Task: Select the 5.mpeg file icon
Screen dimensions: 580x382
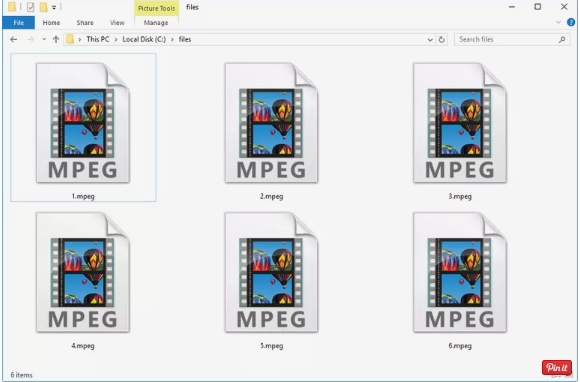Action: [x=271, y=272]
